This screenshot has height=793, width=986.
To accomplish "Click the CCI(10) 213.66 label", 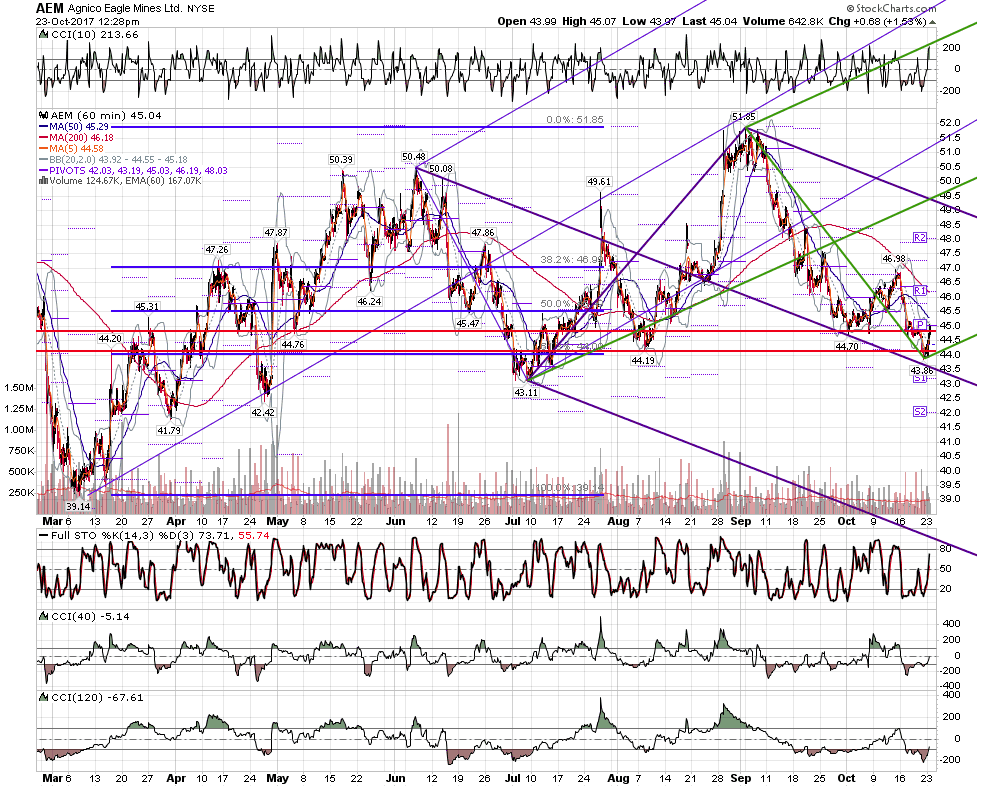I will (95, 35).
